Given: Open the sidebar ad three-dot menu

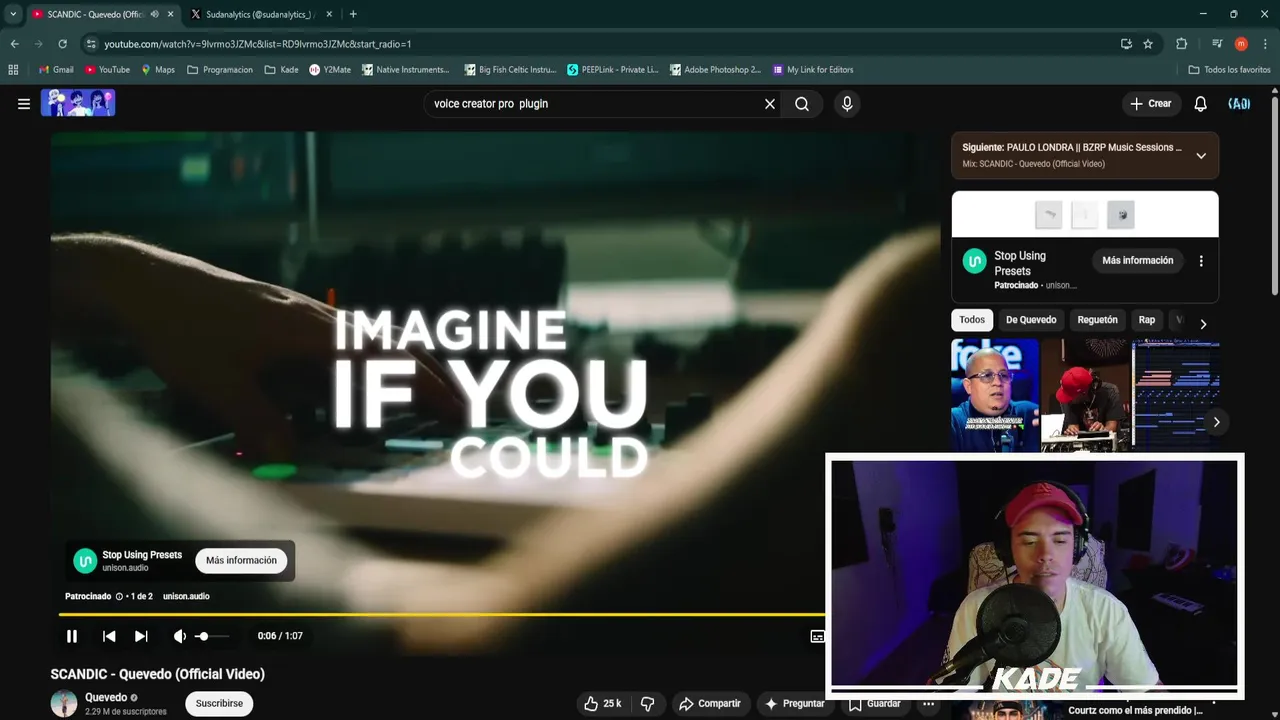Looking at the screenshot, I should pos(1201,261).
